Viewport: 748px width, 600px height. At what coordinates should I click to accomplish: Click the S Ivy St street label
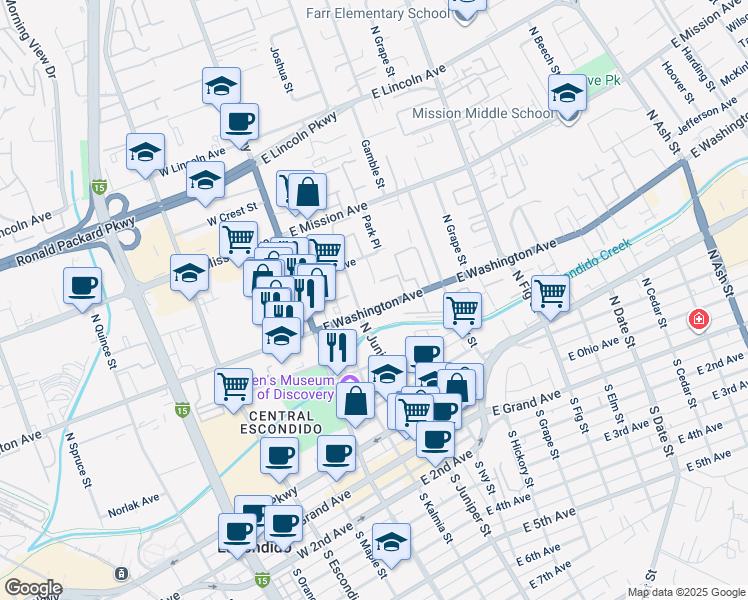click(484, 478)
